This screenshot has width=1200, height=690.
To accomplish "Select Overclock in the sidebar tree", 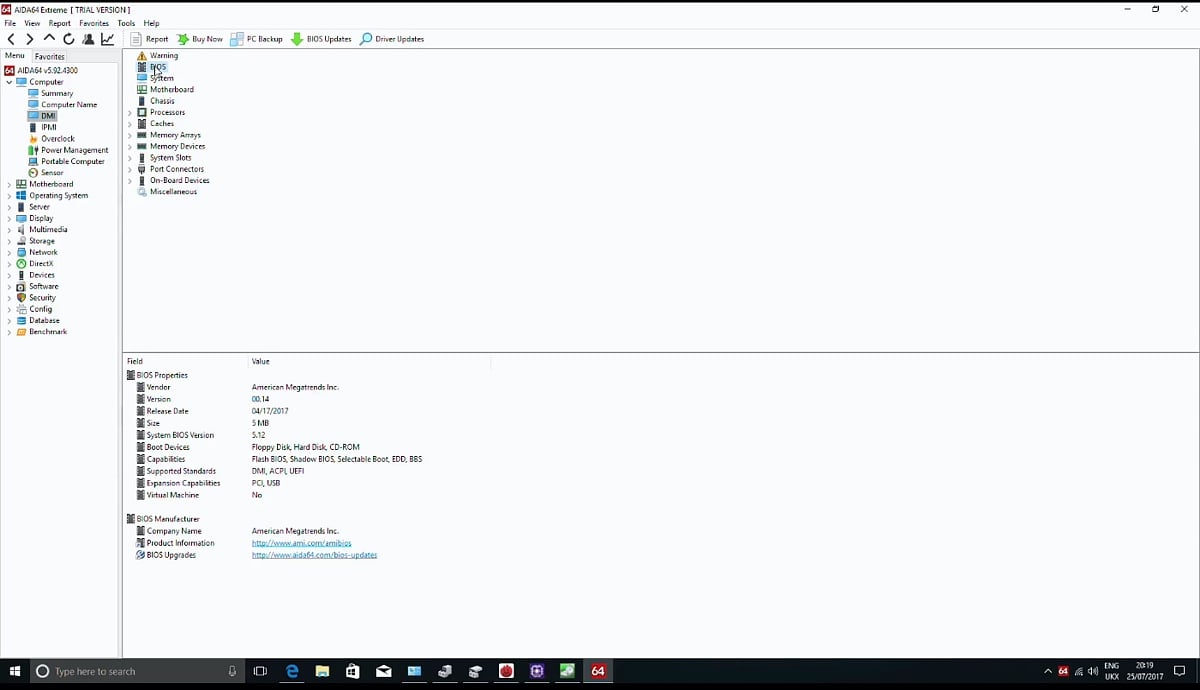I will [58, 139].
